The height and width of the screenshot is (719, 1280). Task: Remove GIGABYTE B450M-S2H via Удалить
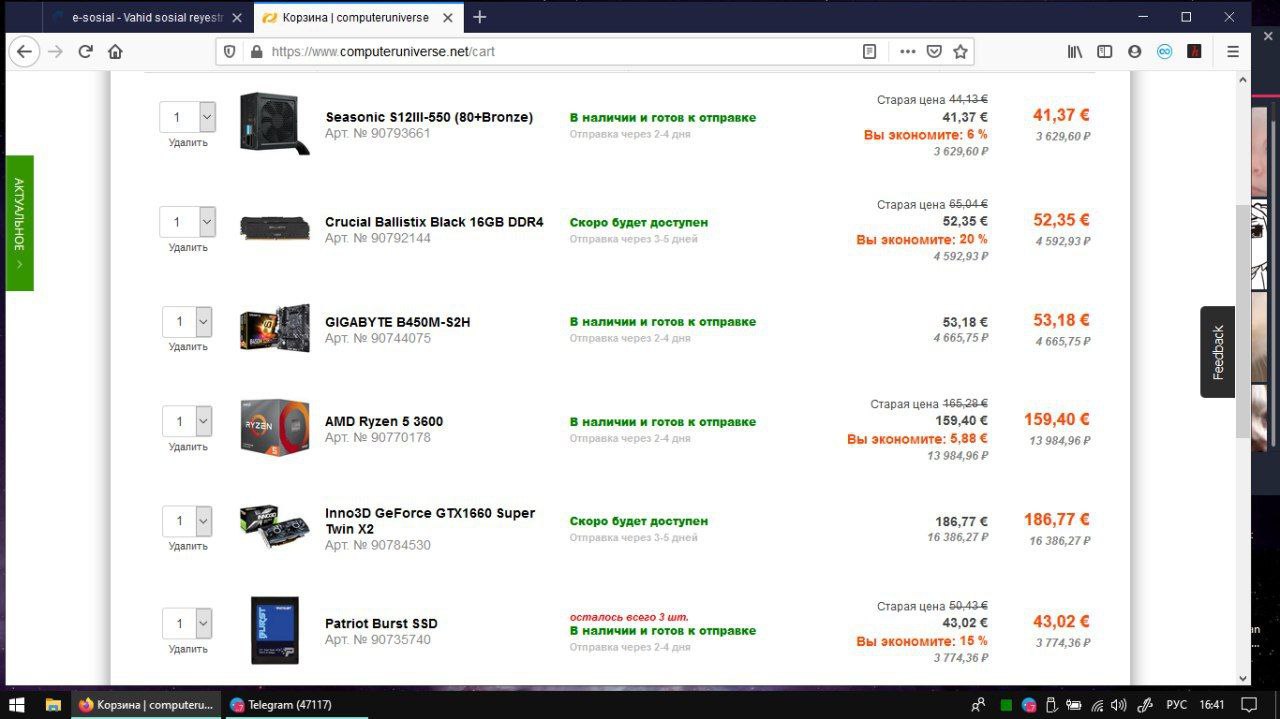coord(188,347)
